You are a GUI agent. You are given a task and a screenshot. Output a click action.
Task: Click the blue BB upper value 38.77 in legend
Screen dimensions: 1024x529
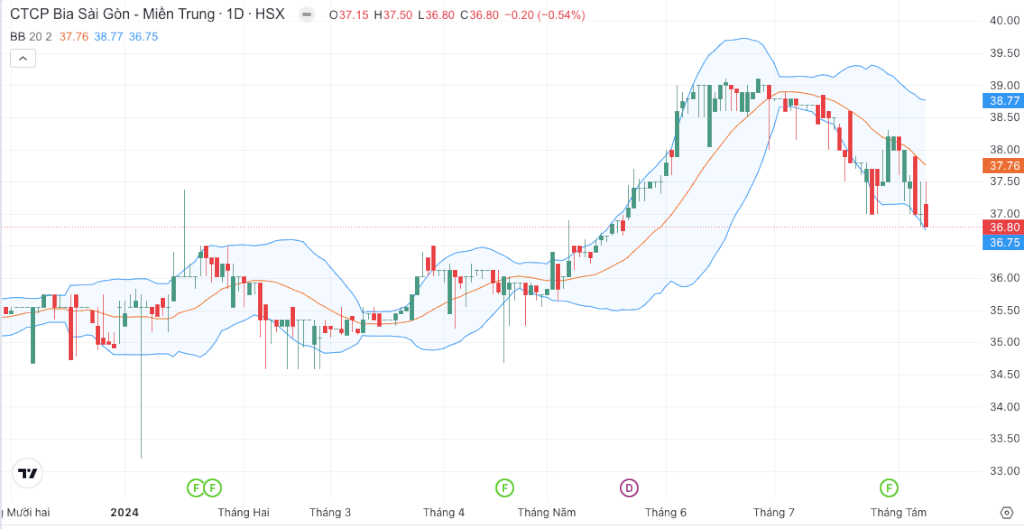(108, 37)
